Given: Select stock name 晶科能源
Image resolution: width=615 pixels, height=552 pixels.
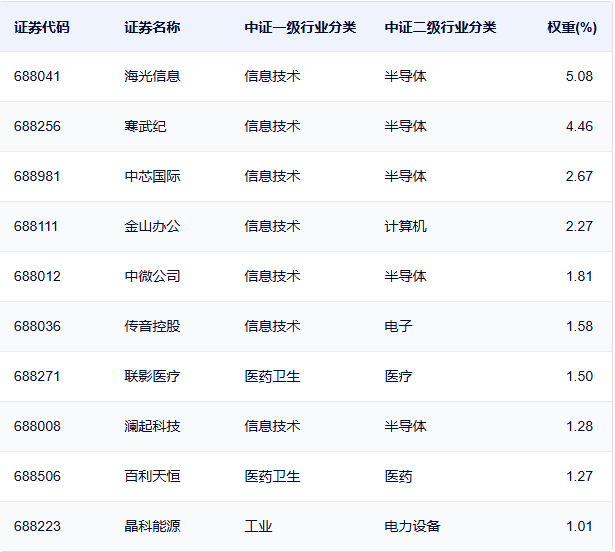Looking at the screenshot, I should 152,526.
